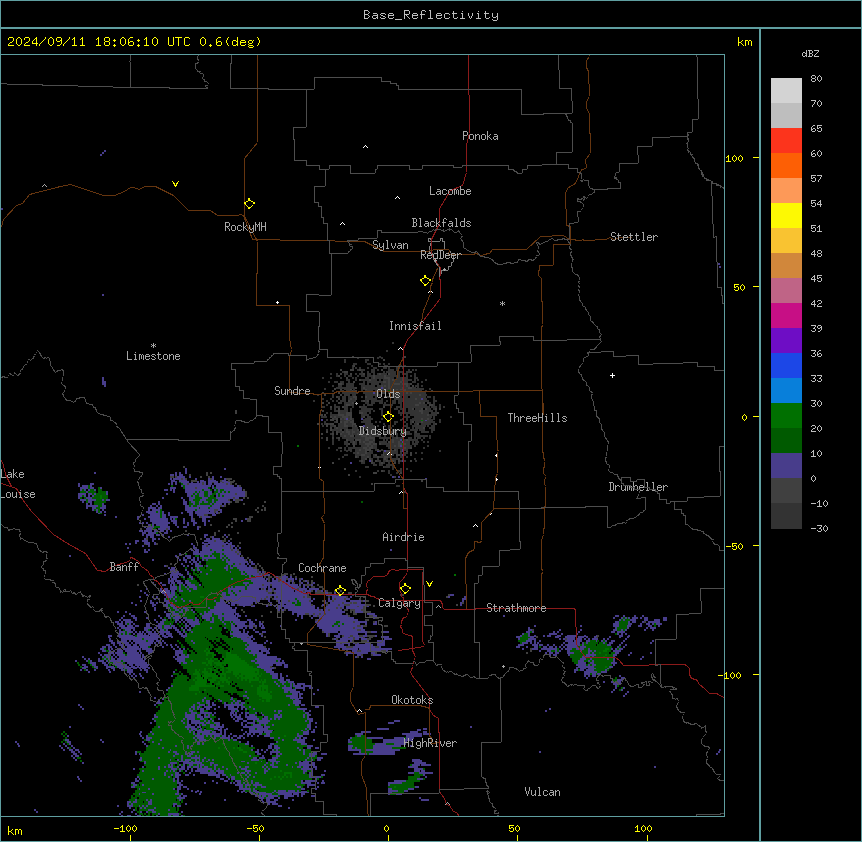This screenshot has height=842, width=862.
Task: Click the Stettler city label
Action: (634, 237)
